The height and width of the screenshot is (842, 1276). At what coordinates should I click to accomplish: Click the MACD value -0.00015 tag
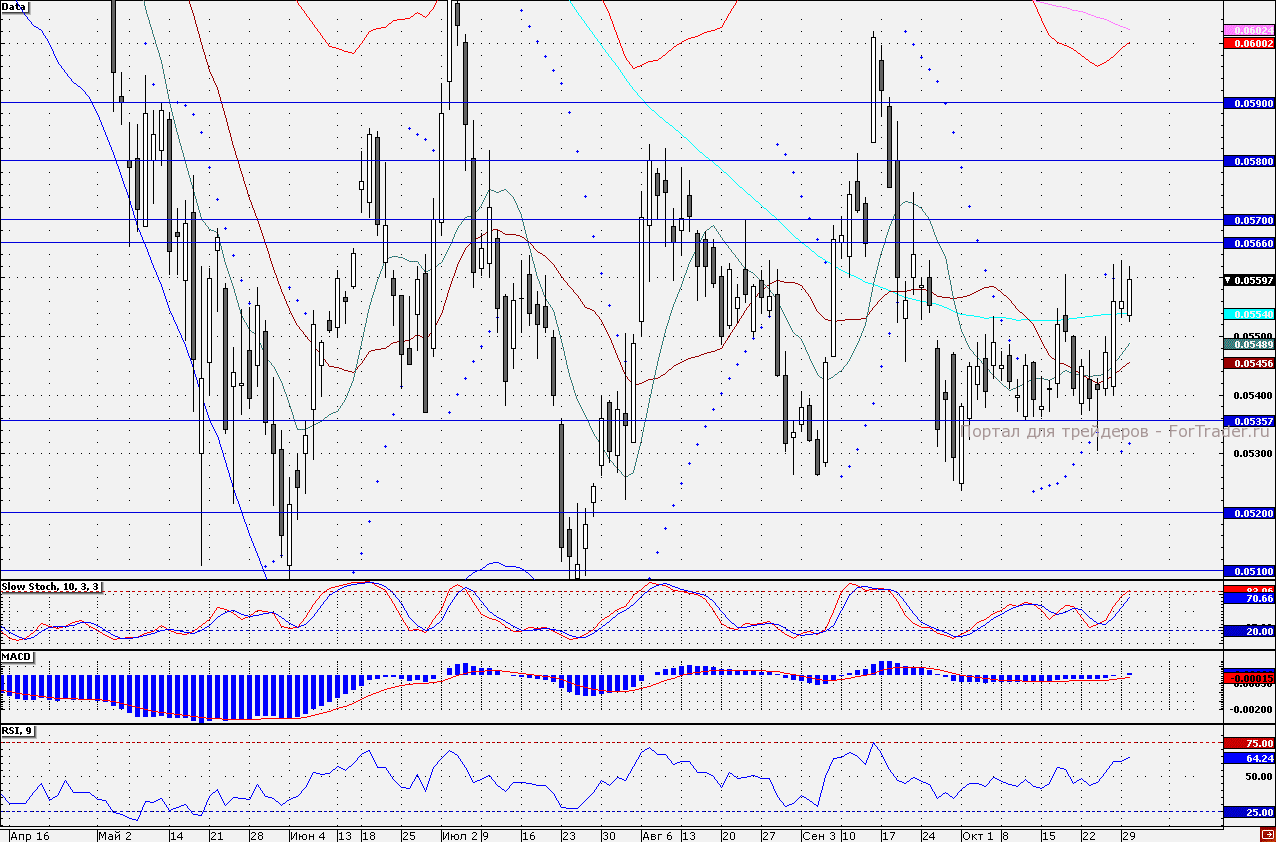1249,678
